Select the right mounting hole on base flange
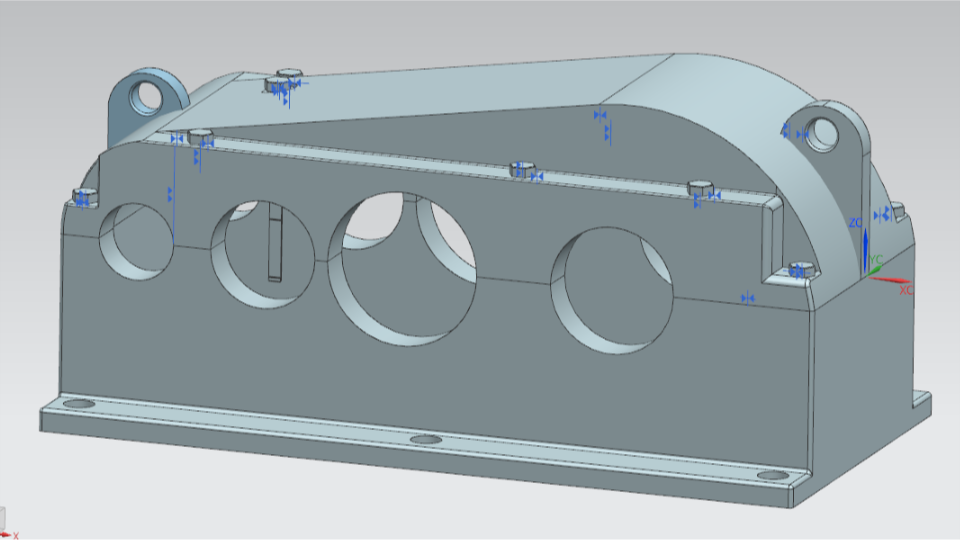This screenshot has height=540, width=960. point(773,475)
